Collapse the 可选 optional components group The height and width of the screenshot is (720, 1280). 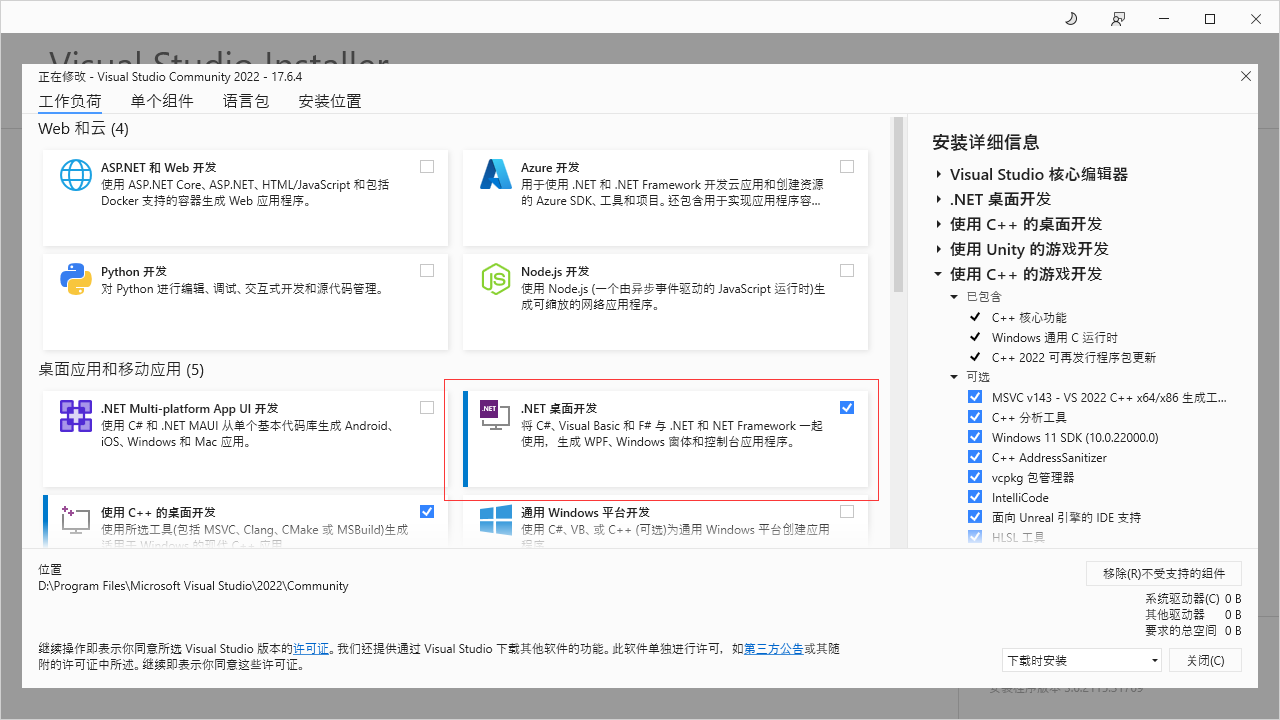click(x=954, y=377)
